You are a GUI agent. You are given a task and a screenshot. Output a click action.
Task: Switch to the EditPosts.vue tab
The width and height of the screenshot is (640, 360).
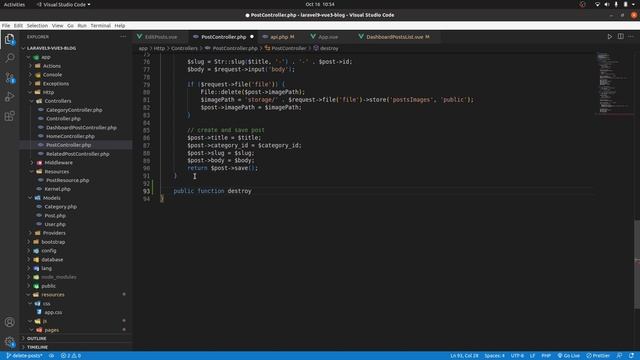click(x=161, y=37)
